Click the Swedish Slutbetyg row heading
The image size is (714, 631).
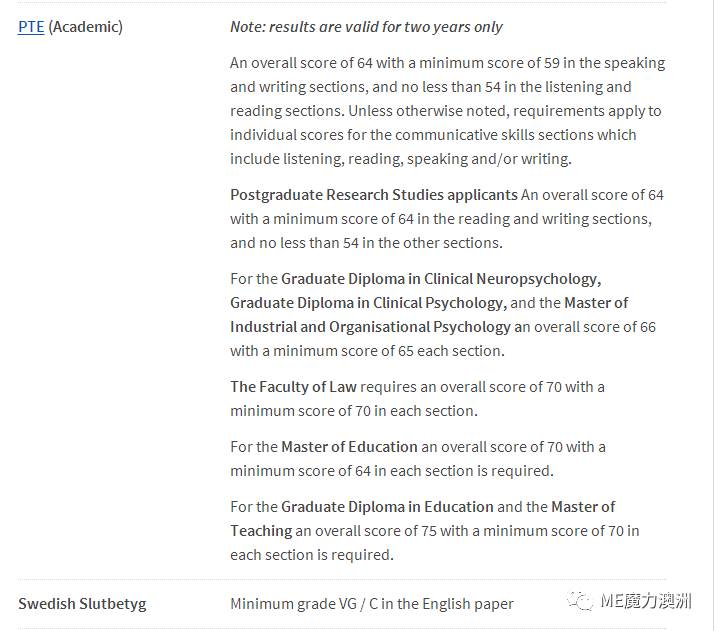[82, 604]
